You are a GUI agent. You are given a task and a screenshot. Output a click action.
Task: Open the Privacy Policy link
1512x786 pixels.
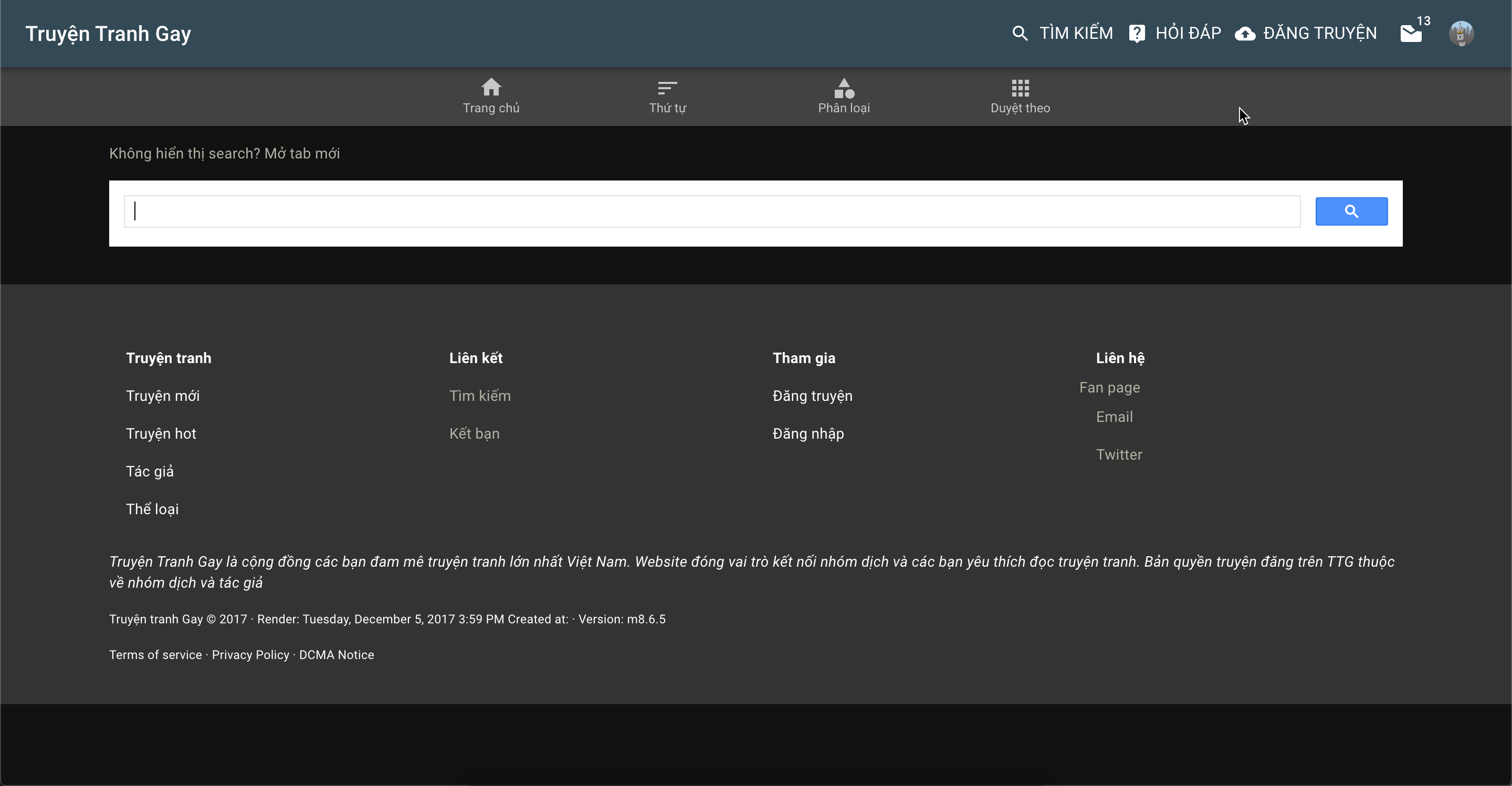tap(250, 655)
